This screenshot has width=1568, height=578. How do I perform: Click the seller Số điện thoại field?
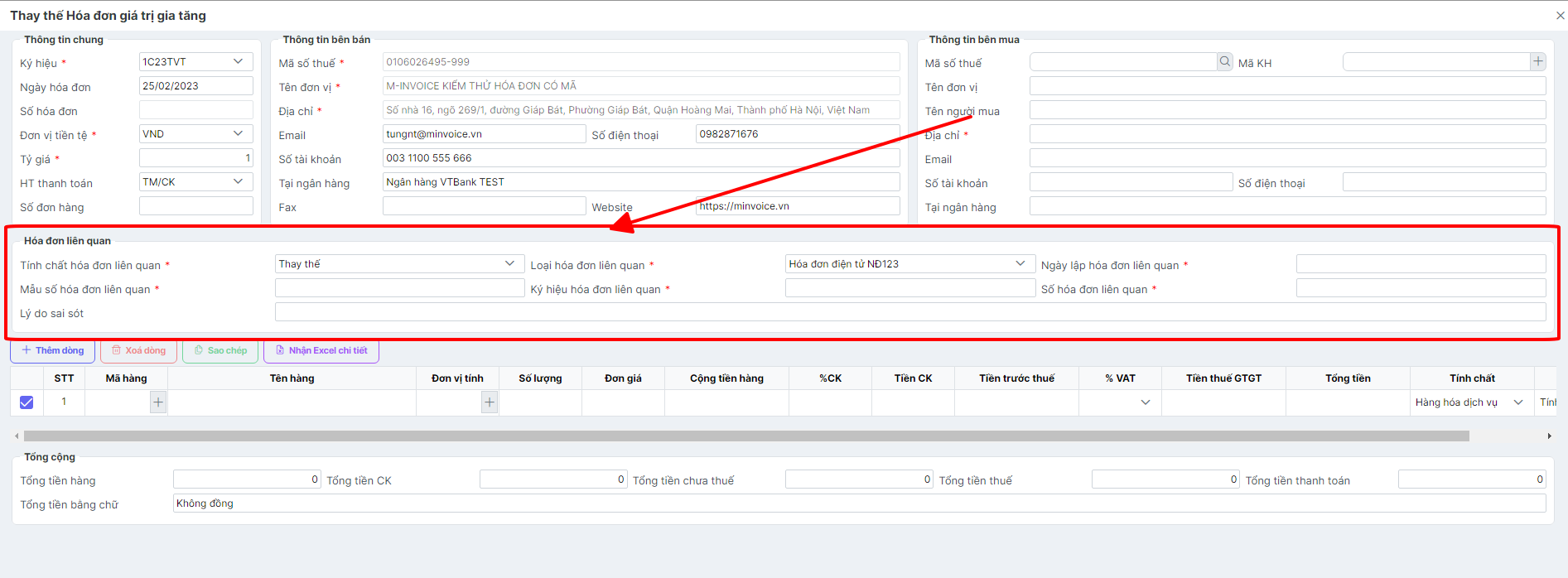(x=798, y=134)
